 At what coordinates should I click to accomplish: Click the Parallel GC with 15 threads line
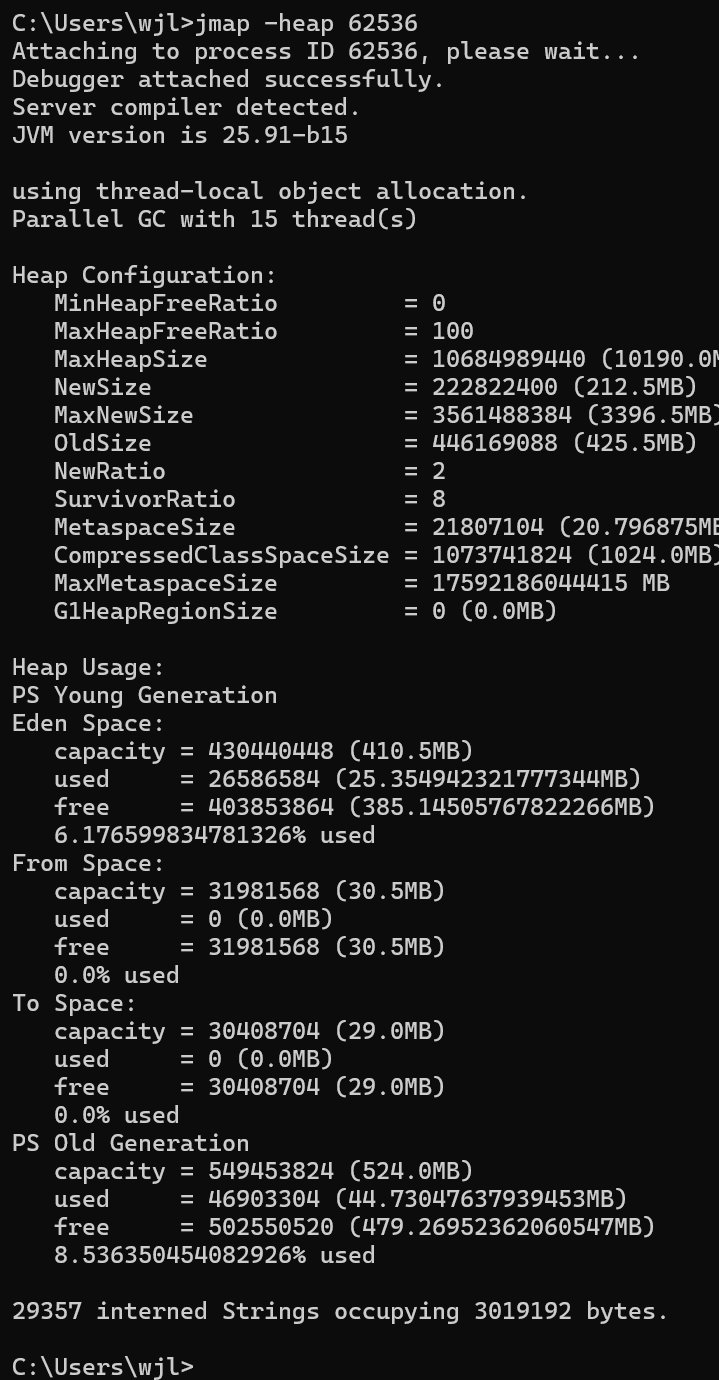(214, 219)
